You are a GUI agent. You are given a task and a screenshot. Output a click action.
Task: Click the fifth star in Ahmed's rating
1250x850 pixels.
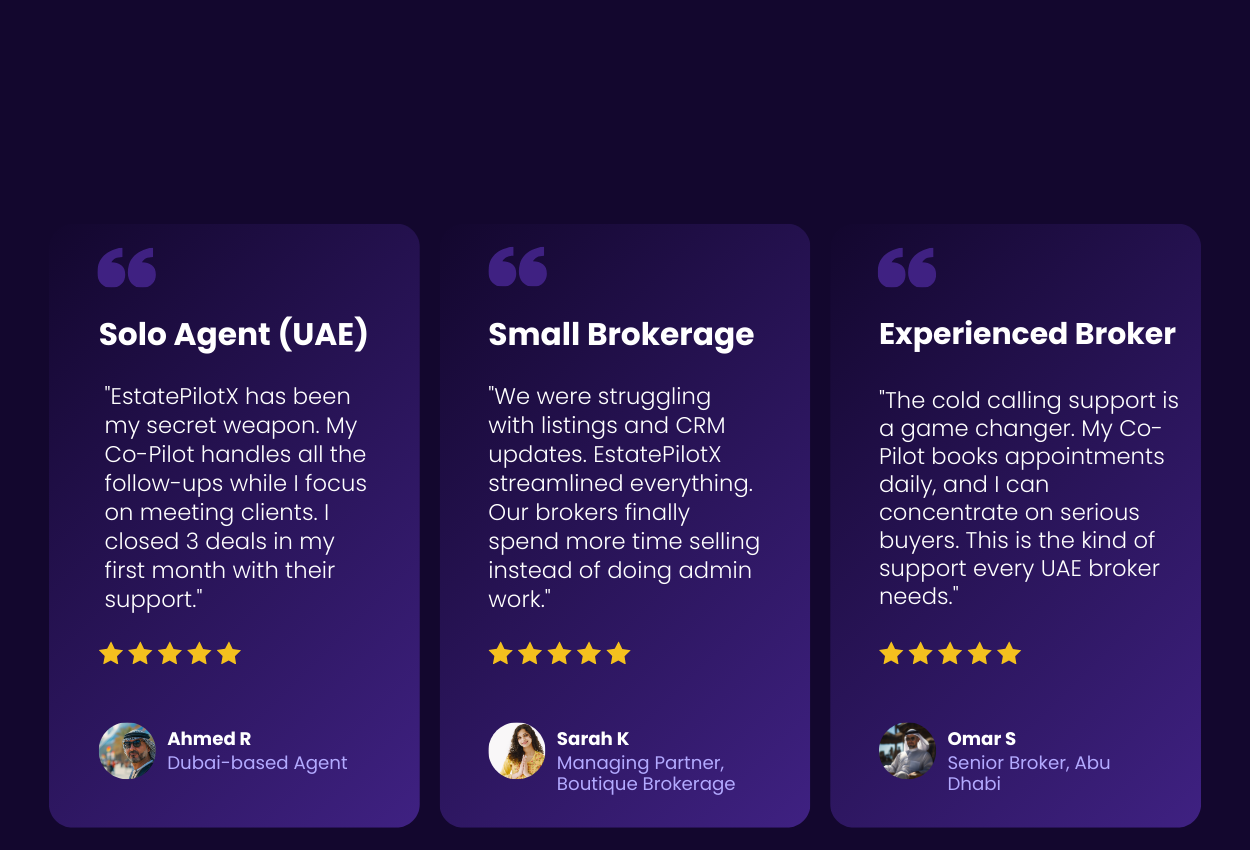click(229, 654)
